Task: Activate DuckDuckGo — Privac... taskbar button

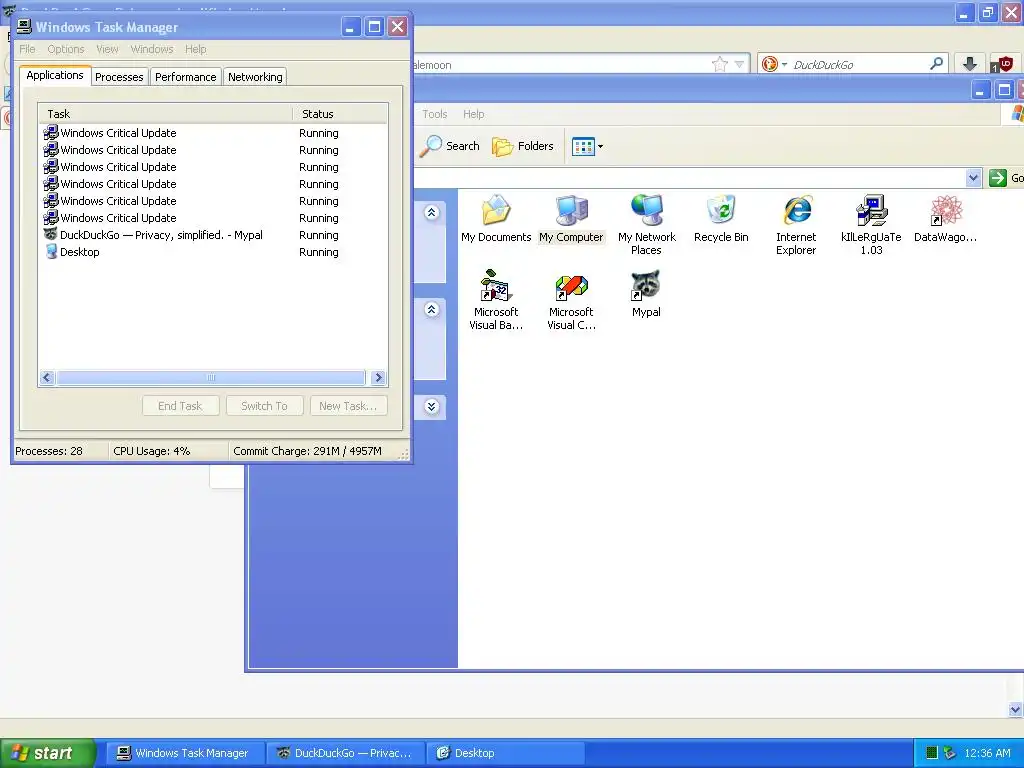Action: click(x=345, y=753)
